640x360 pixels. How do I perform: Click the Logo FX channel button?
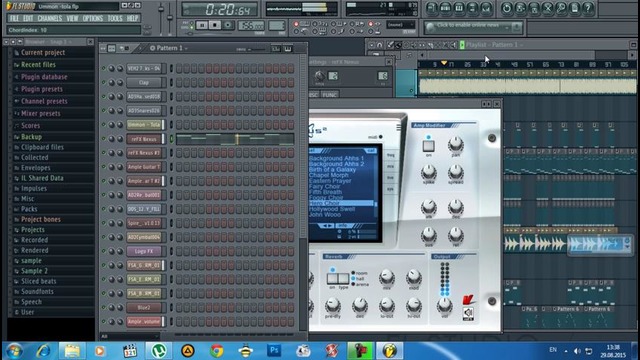coord(144,251)
